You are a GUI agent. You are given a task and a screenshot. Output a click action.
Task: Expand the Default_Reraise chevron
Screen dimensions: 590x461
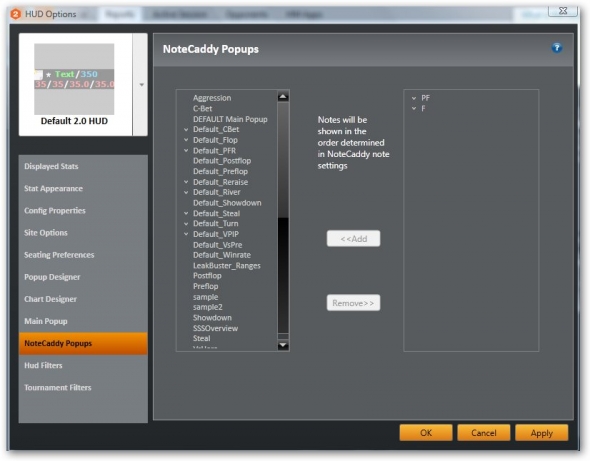coord(186,182)
